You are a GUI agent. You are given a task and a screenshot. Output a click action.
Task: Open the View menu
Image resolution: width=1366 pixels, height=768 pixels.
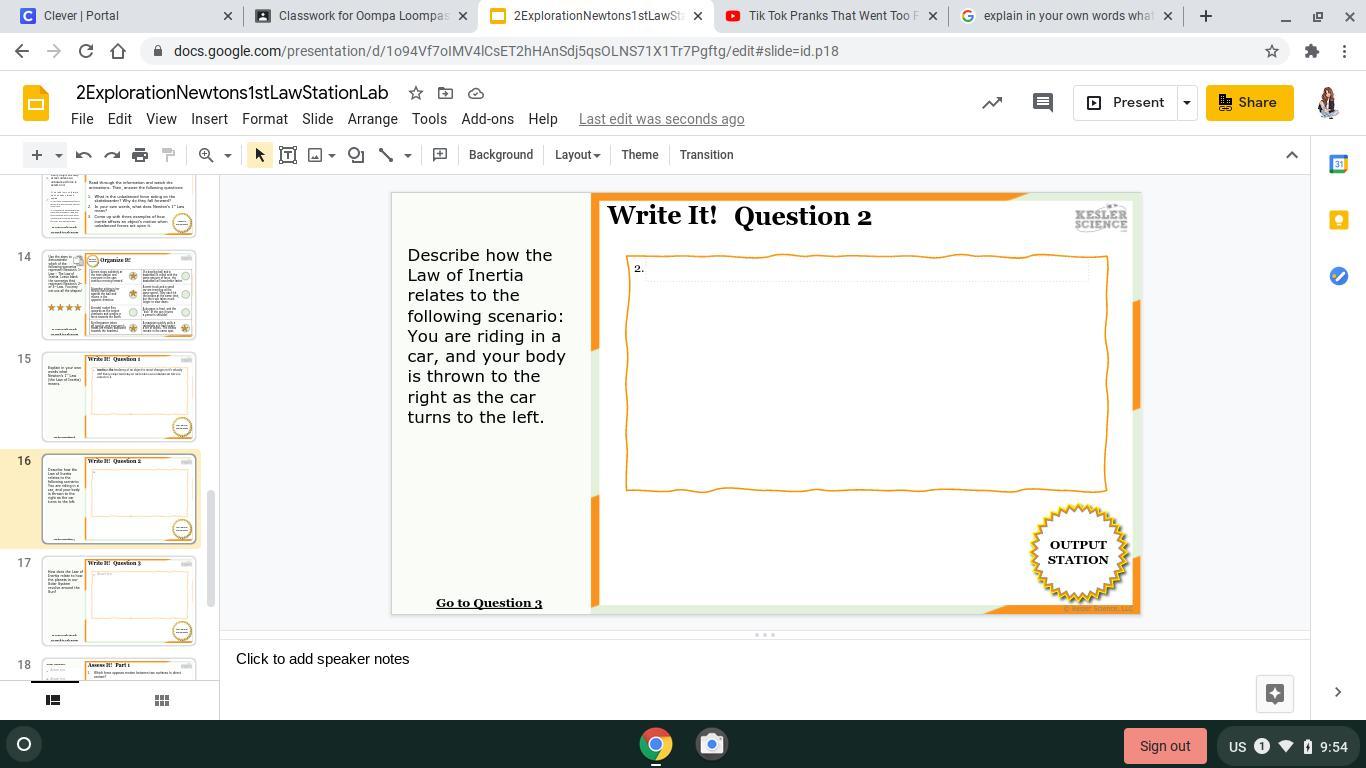pos(161,119)
